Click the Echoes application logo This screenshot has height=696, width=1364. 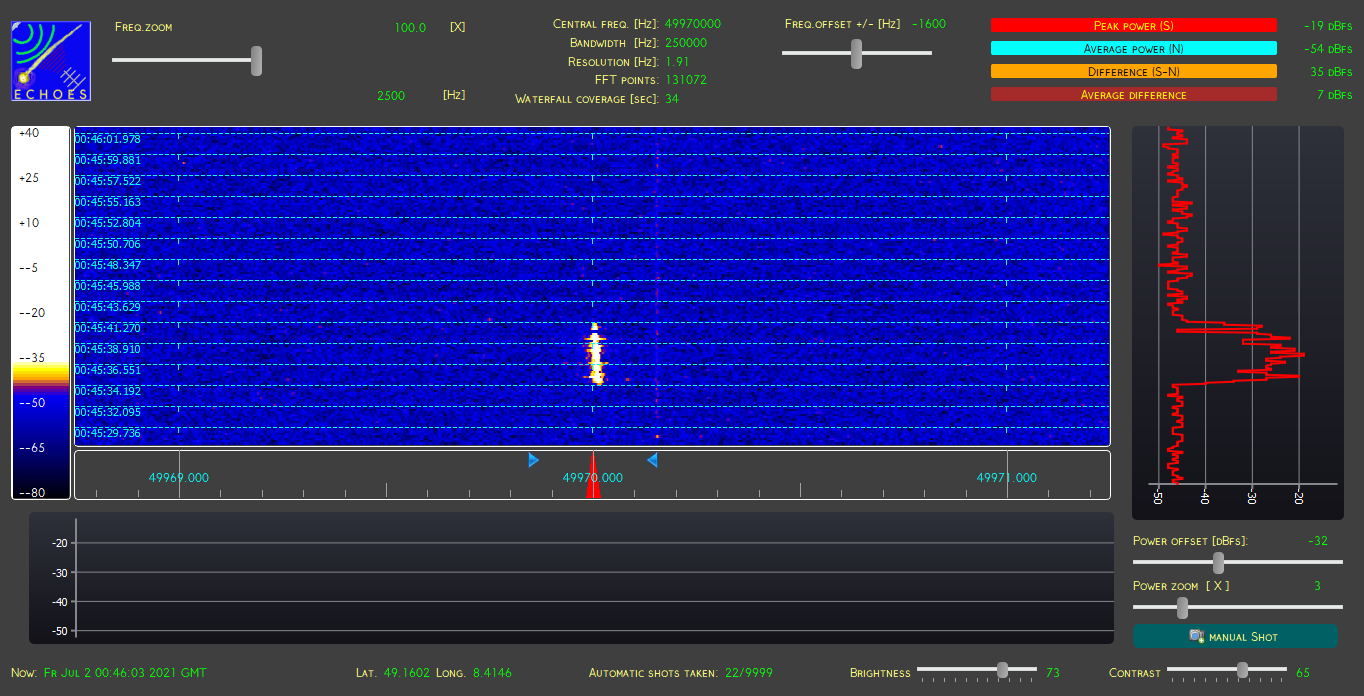(x=51, y=61)
